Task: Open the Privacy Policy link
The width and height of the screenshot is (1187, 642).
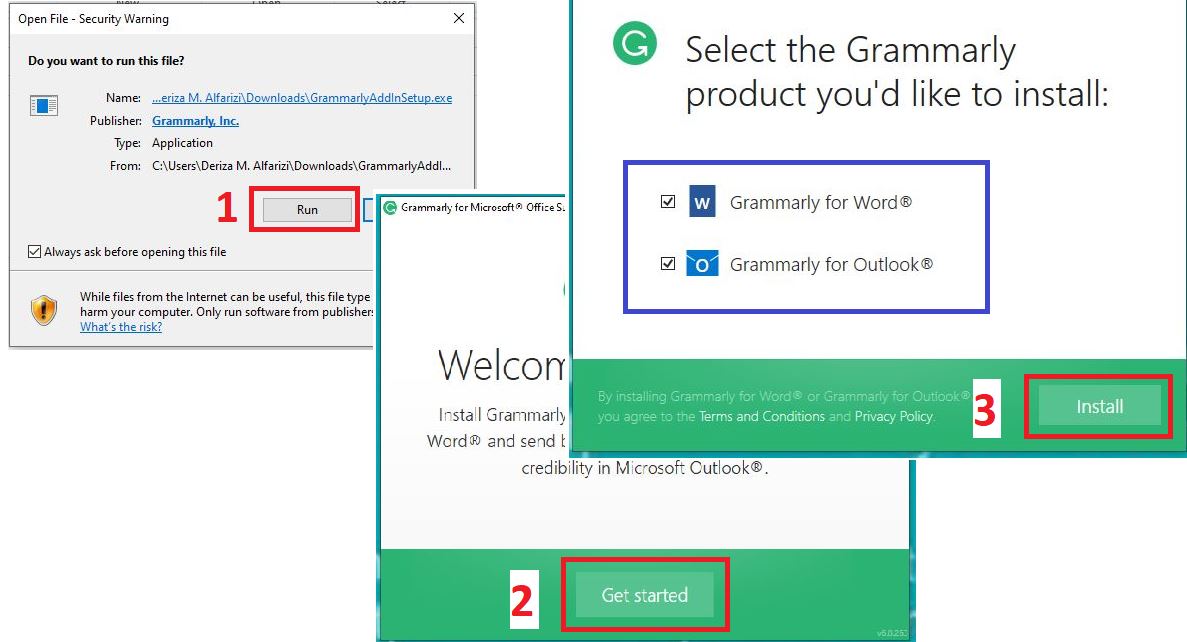Action: tap(893, 416)
